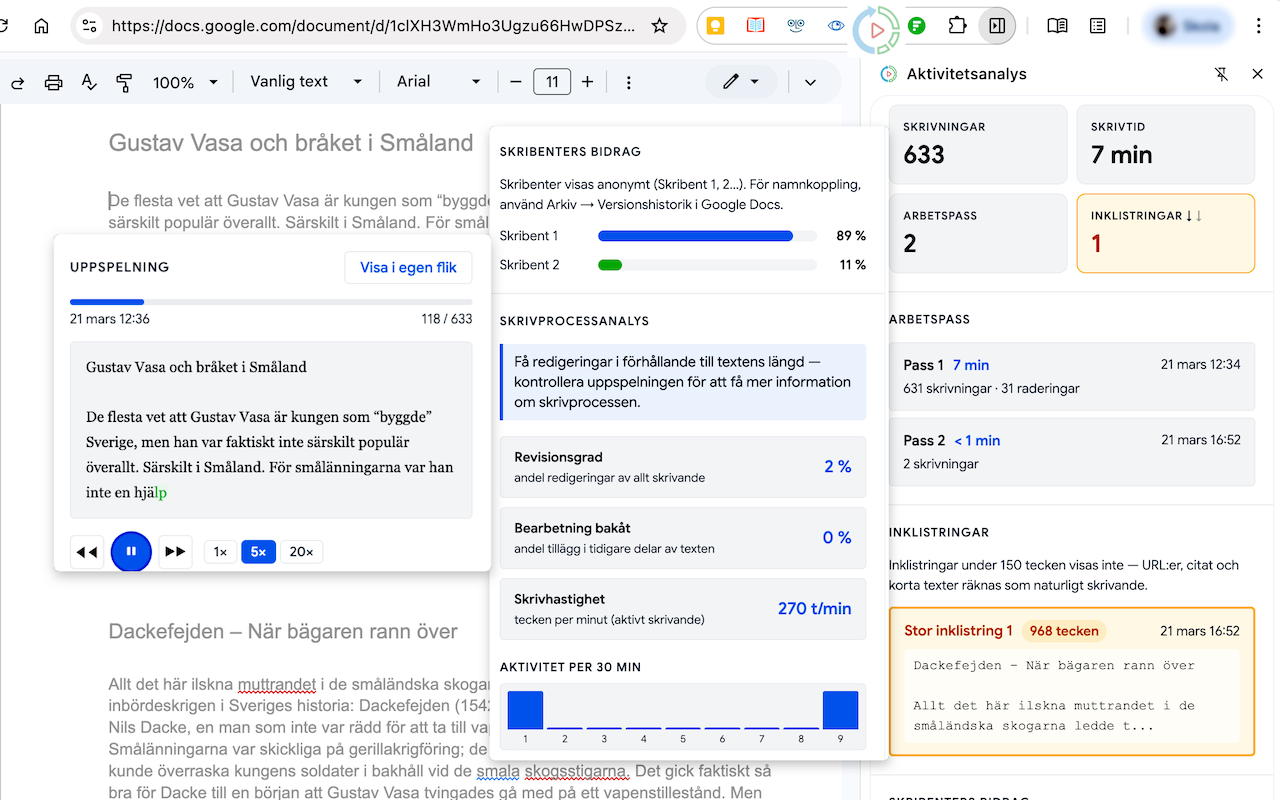Click the Revisionsgrad 2 % row
1280x800 pixels.
(x=683, y=467)
